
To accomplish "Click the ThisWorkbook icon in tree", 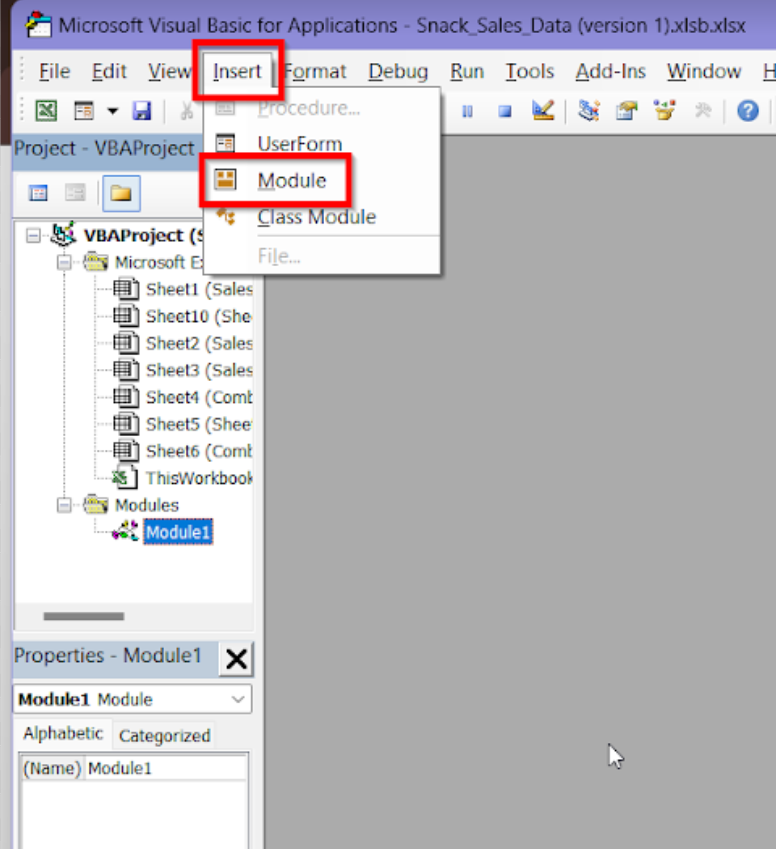I will click(x=125, y=477).
